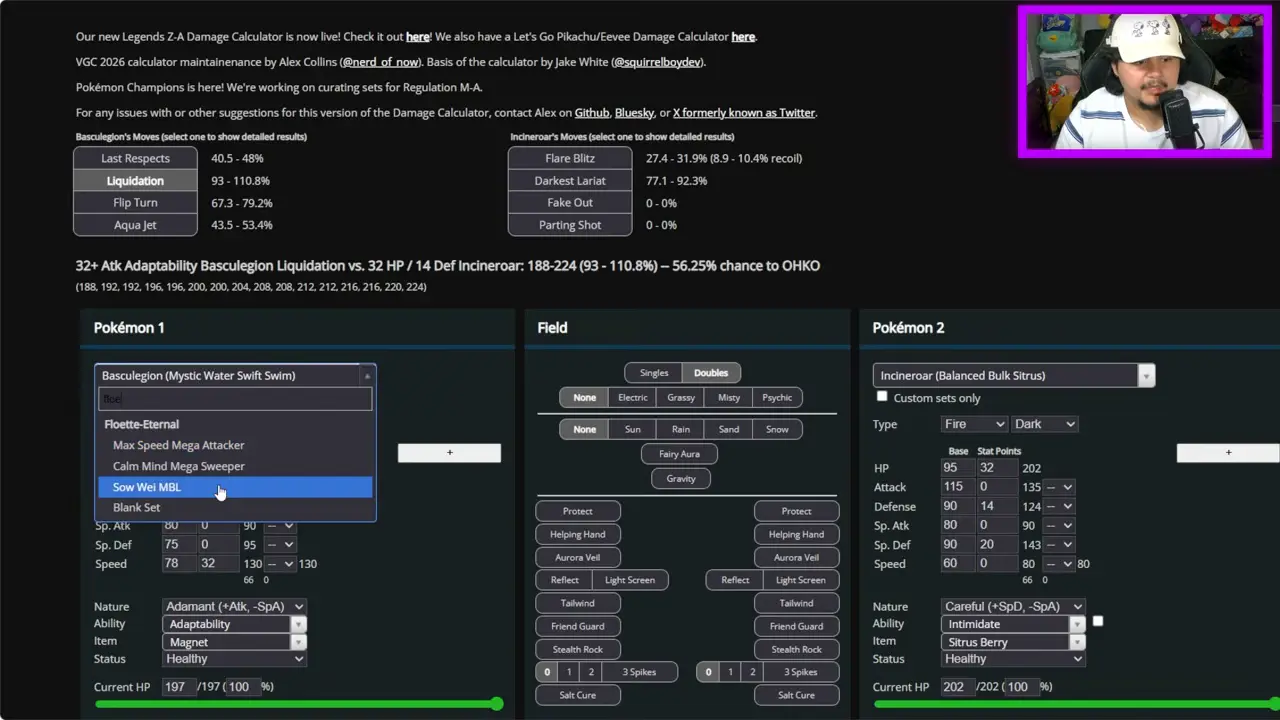Select Incineroar's Flare Blitz move
Viewport: 1280px width, 720px height.
[570, 158]
